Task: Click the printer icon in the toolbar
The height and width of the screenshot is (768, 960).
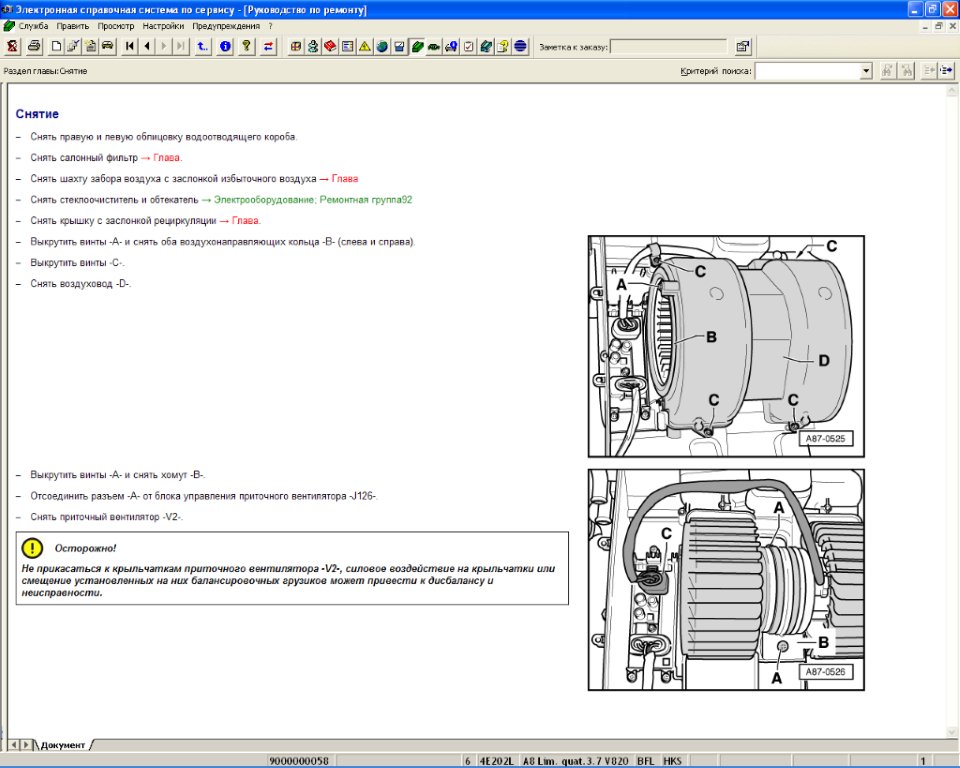Action: coord(34,46)
